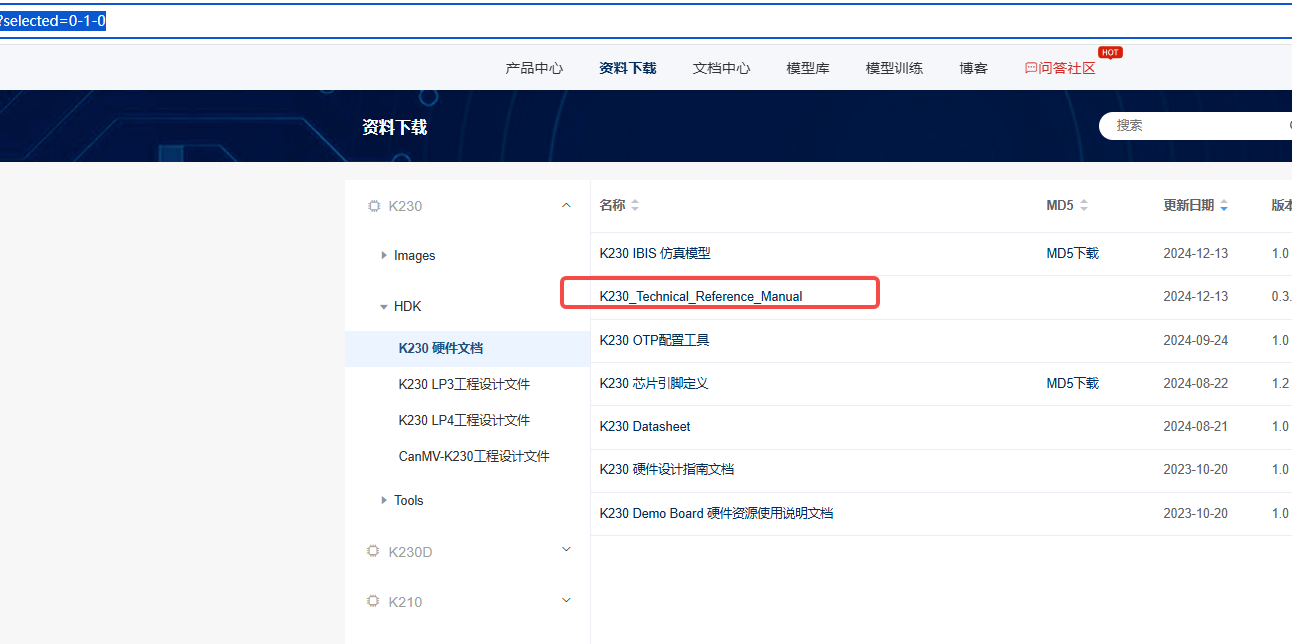Click the address bar URL text
Viewport: 1292px width, 644px height.
53,21
